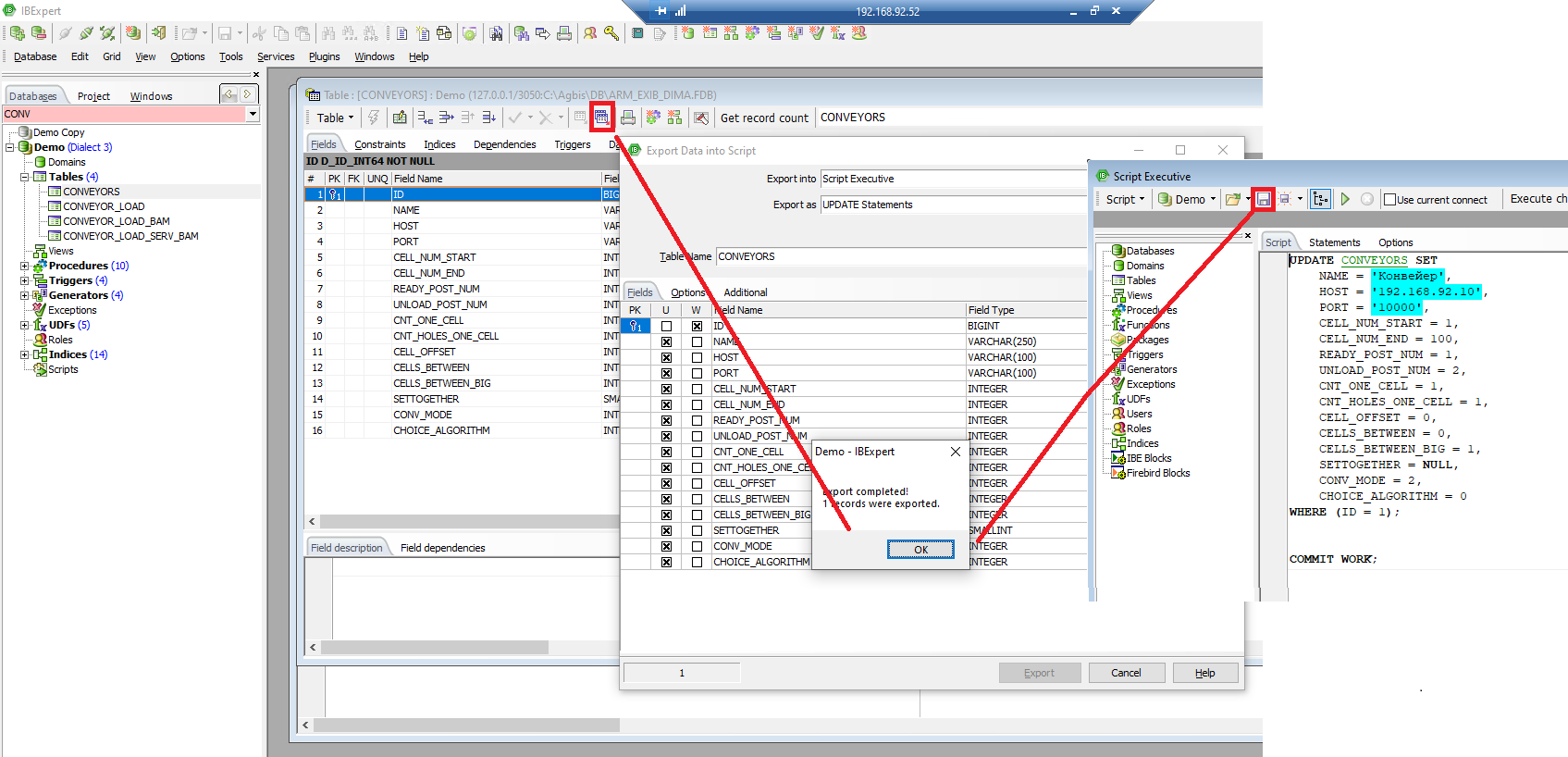Image resolution: width=1568 pixels, height=757 pixels.
Task: Click the Unregister Database toolbar icon
Action: click(39, 33)
